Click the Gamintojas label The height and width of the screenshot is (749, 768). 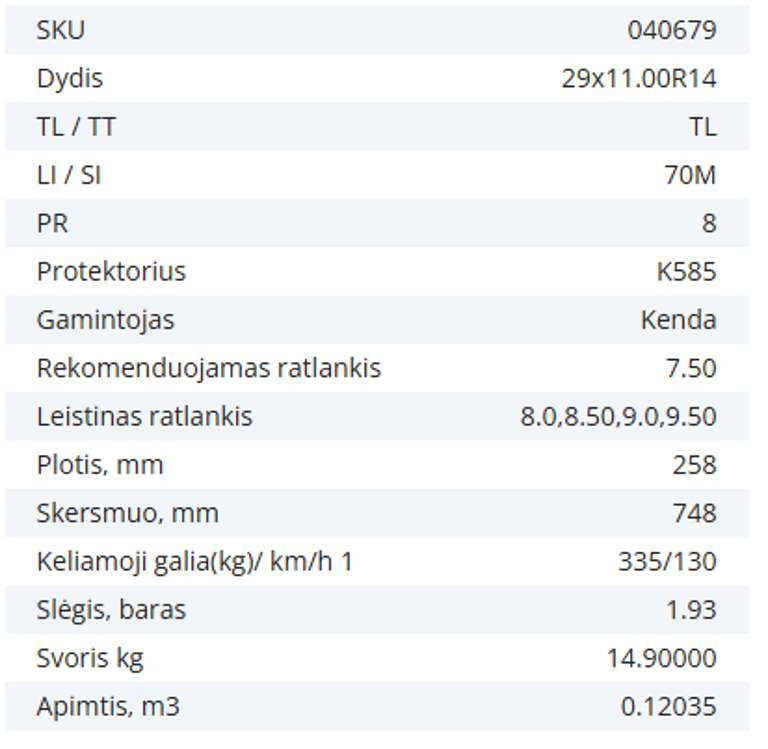(105, 320)
